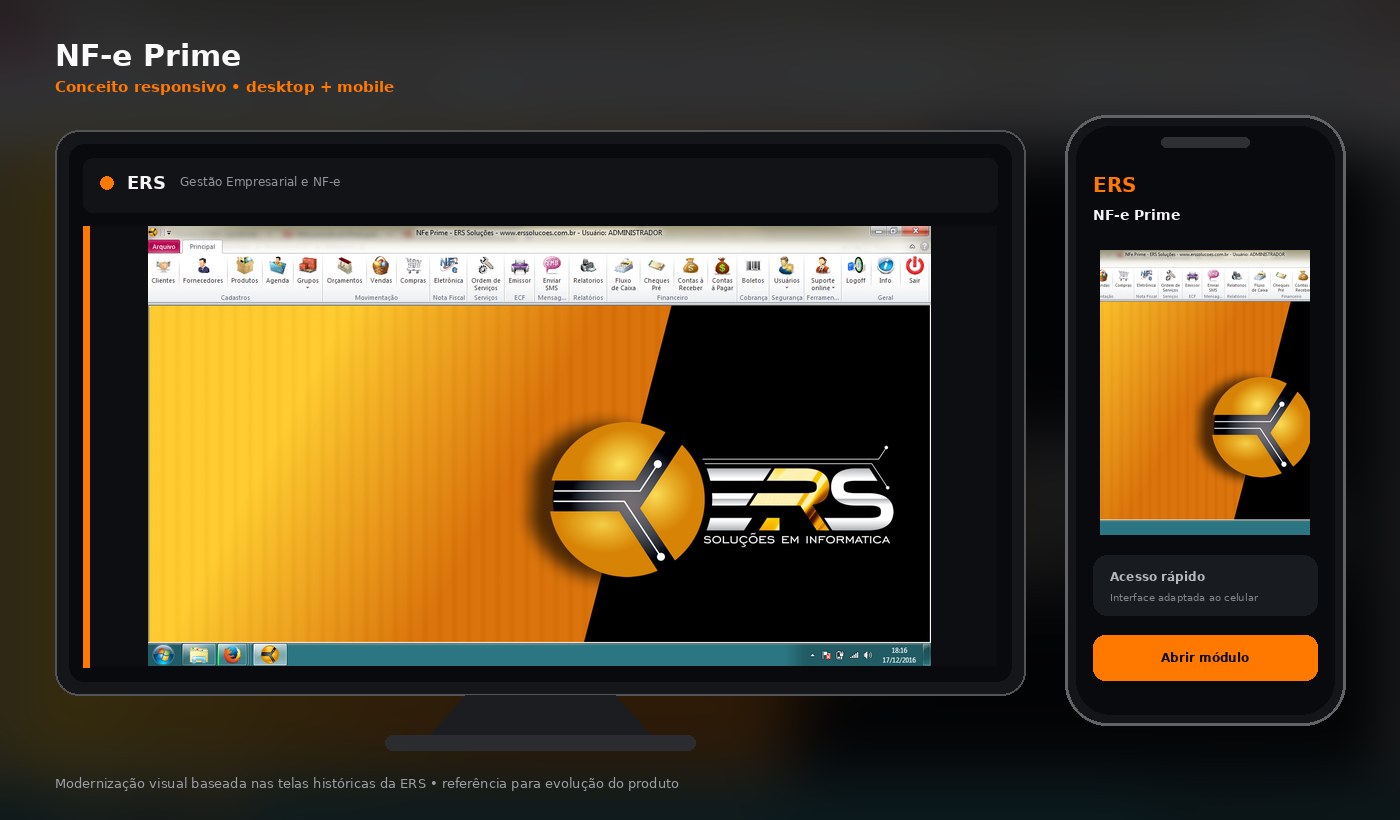
Task: Open Emissor on the phone screen
Action: pos(1192,279)
